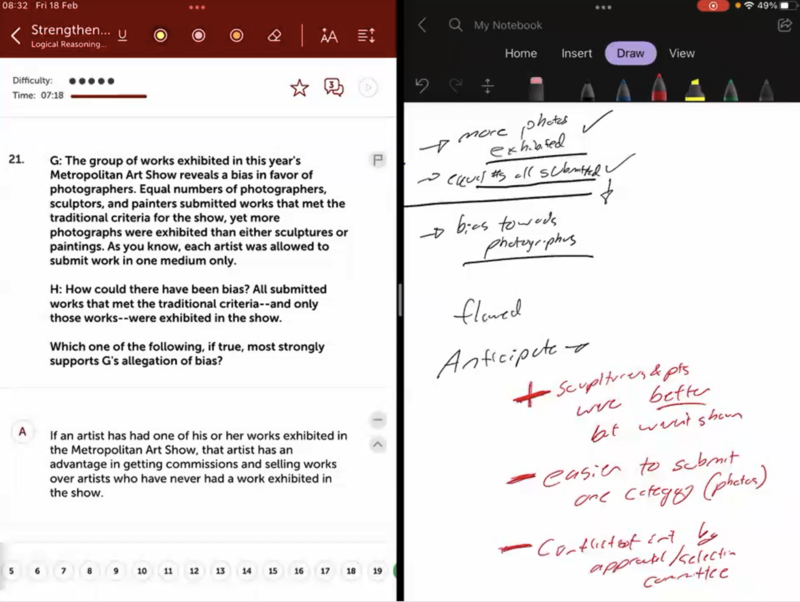Screen dimensions: 800x602
Task: Flag question 21 for review
Action: (378, 160)
